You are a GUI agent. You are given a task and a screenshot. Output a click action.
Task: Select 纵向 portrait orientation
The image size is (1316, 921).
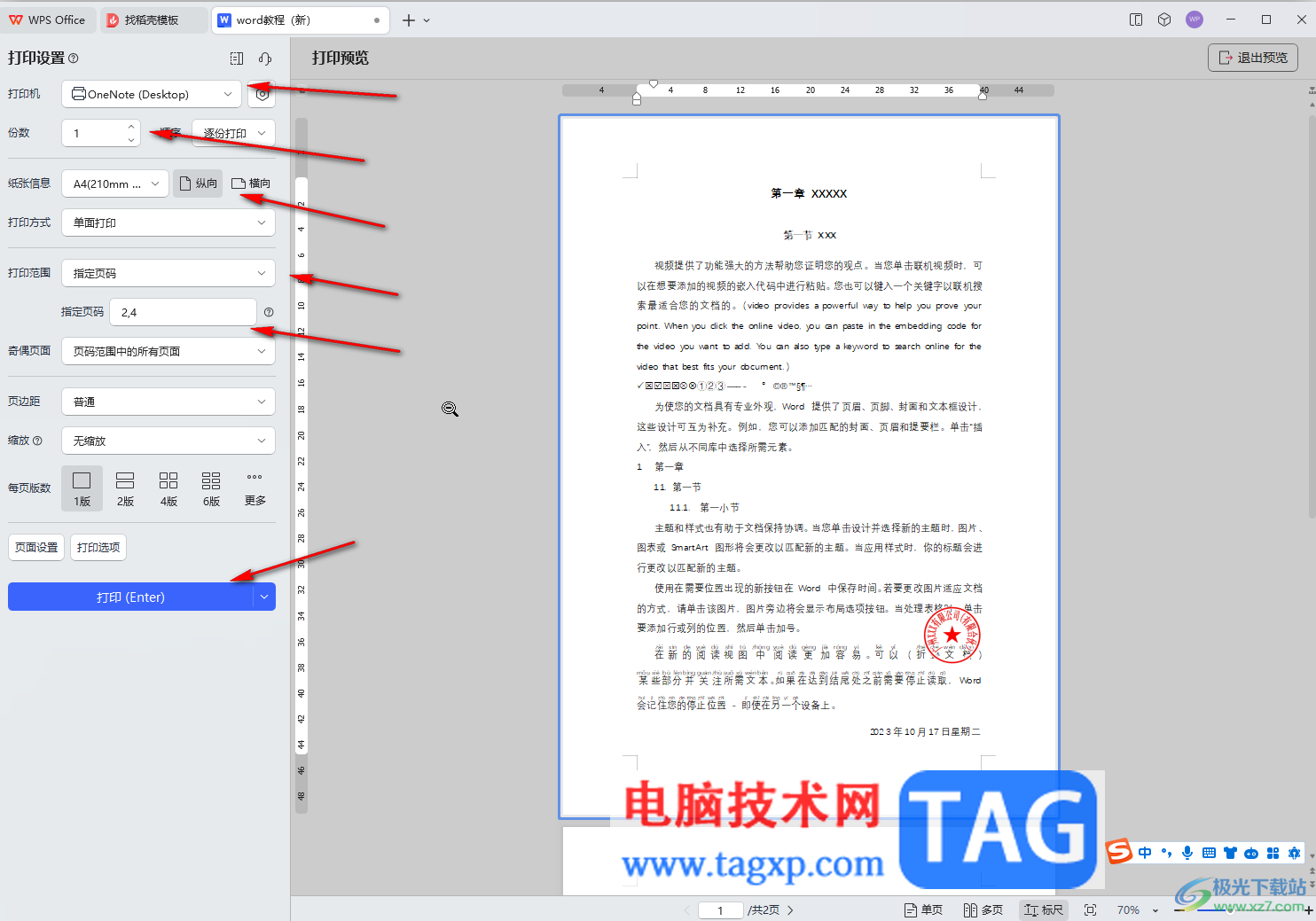click(198, 183)
